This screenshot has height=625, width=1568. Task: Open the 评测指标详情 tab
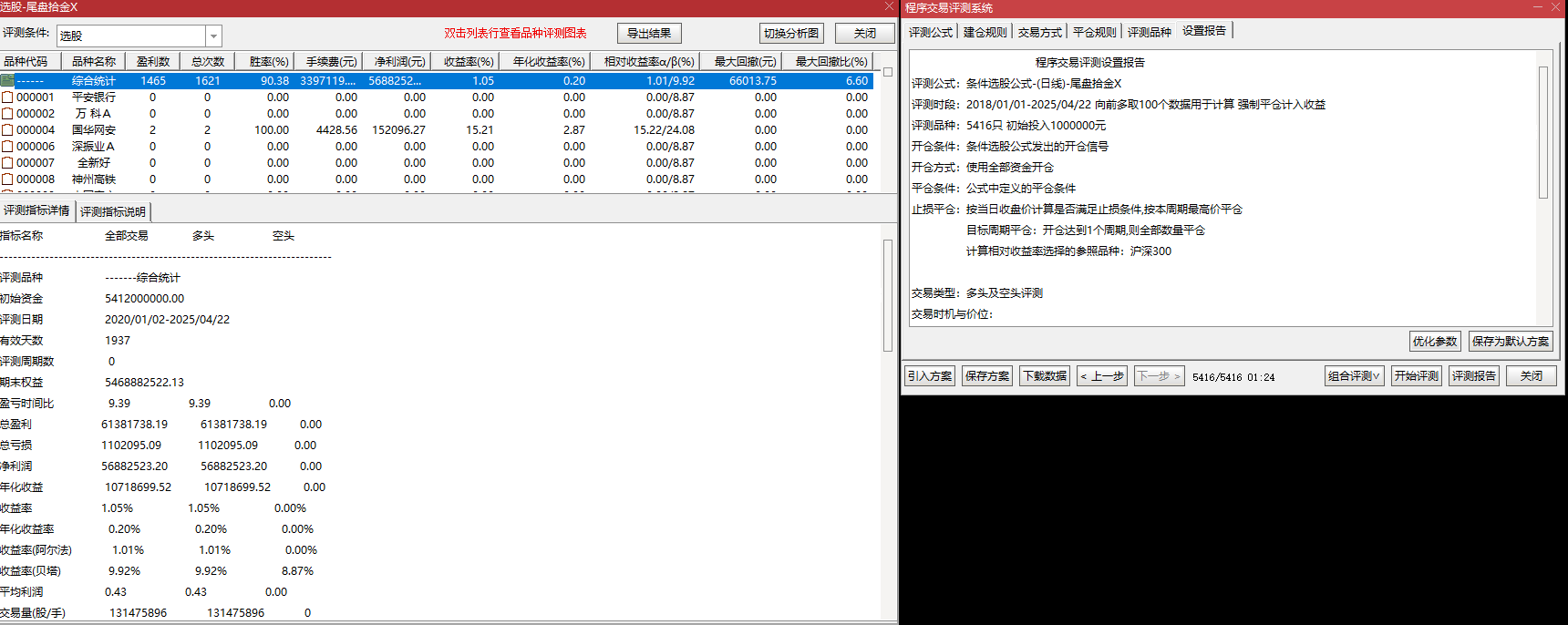37,210
